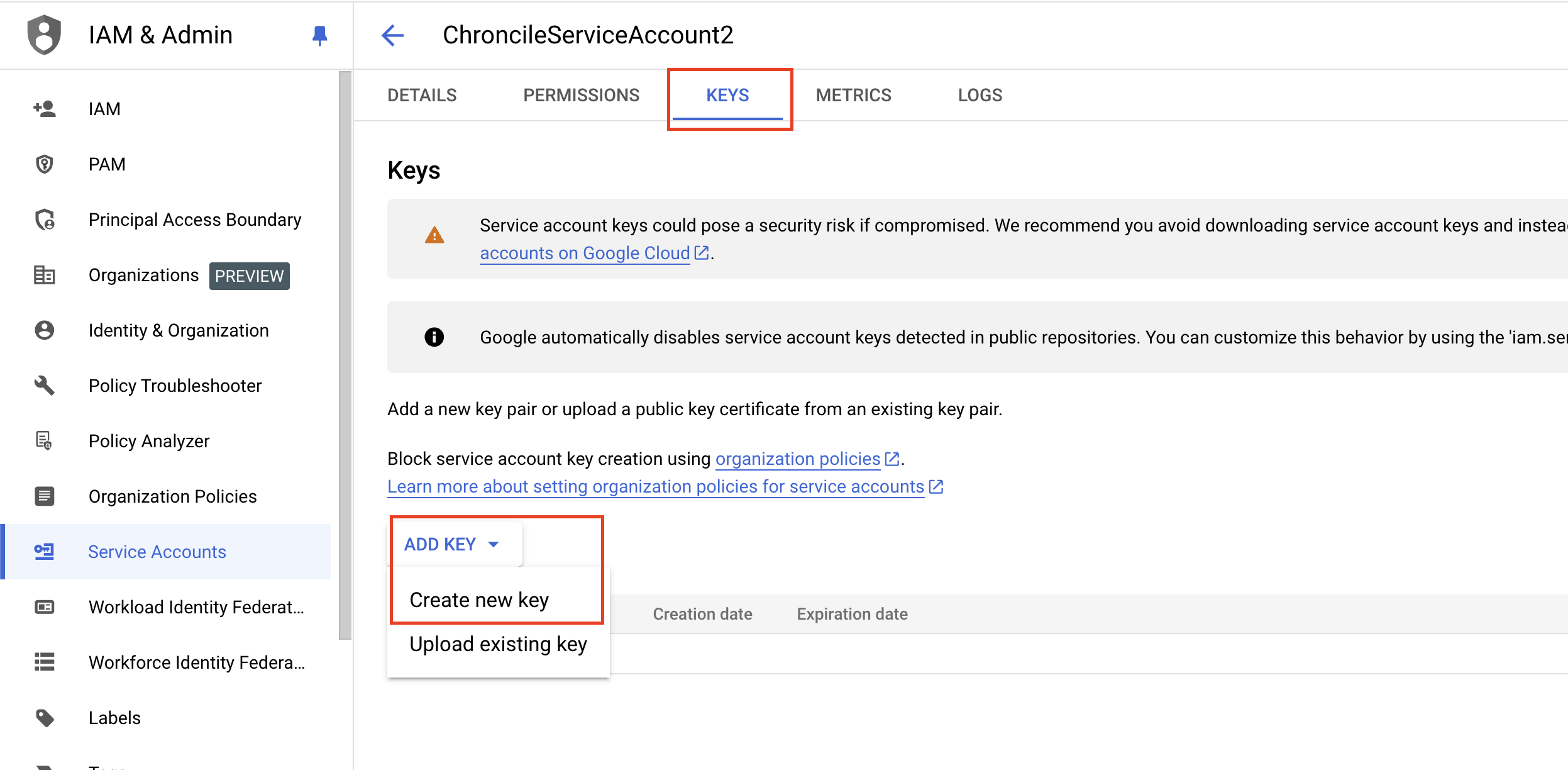Click the DETAILS tab

pos(421,96)
